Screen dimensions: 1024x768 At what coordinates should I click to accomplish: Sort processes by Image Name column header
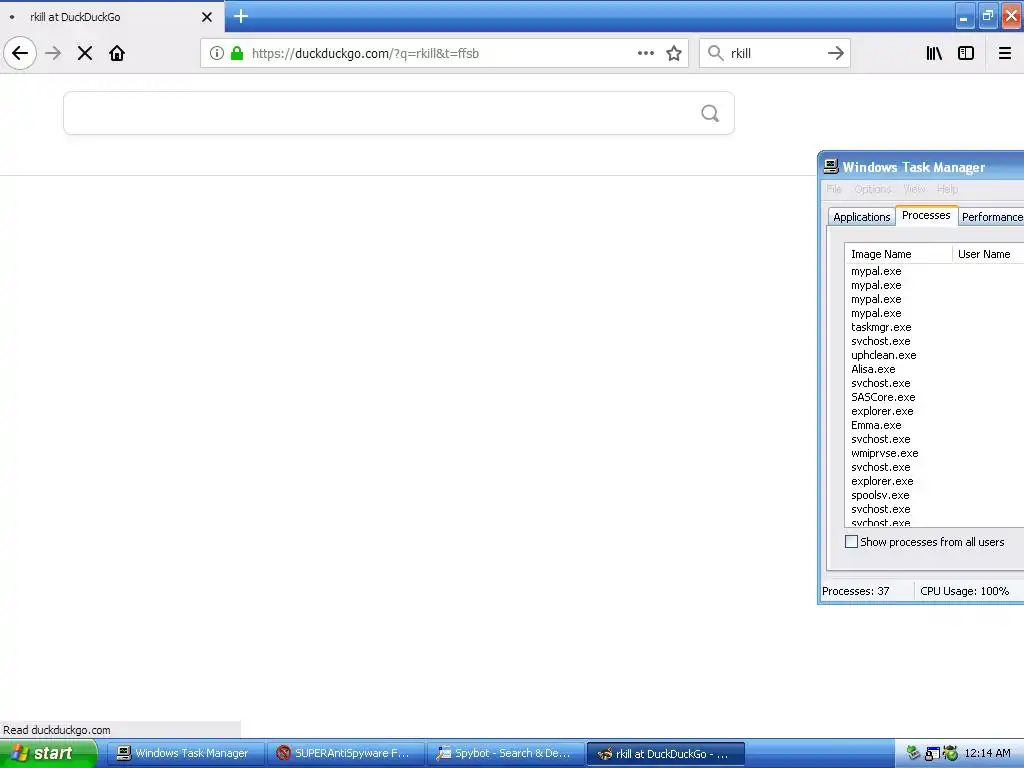click(899, 253)
